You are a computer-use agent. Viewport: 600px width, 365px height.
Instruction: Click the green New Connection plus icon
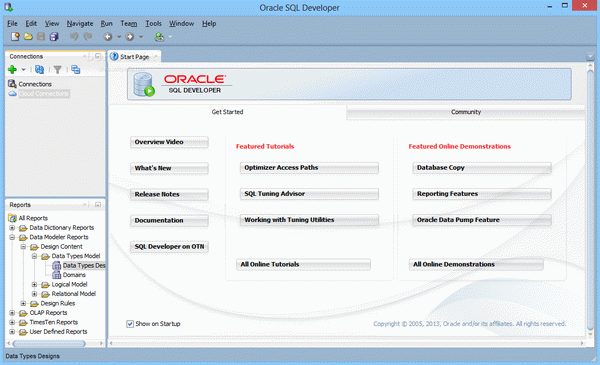[12, 69]
